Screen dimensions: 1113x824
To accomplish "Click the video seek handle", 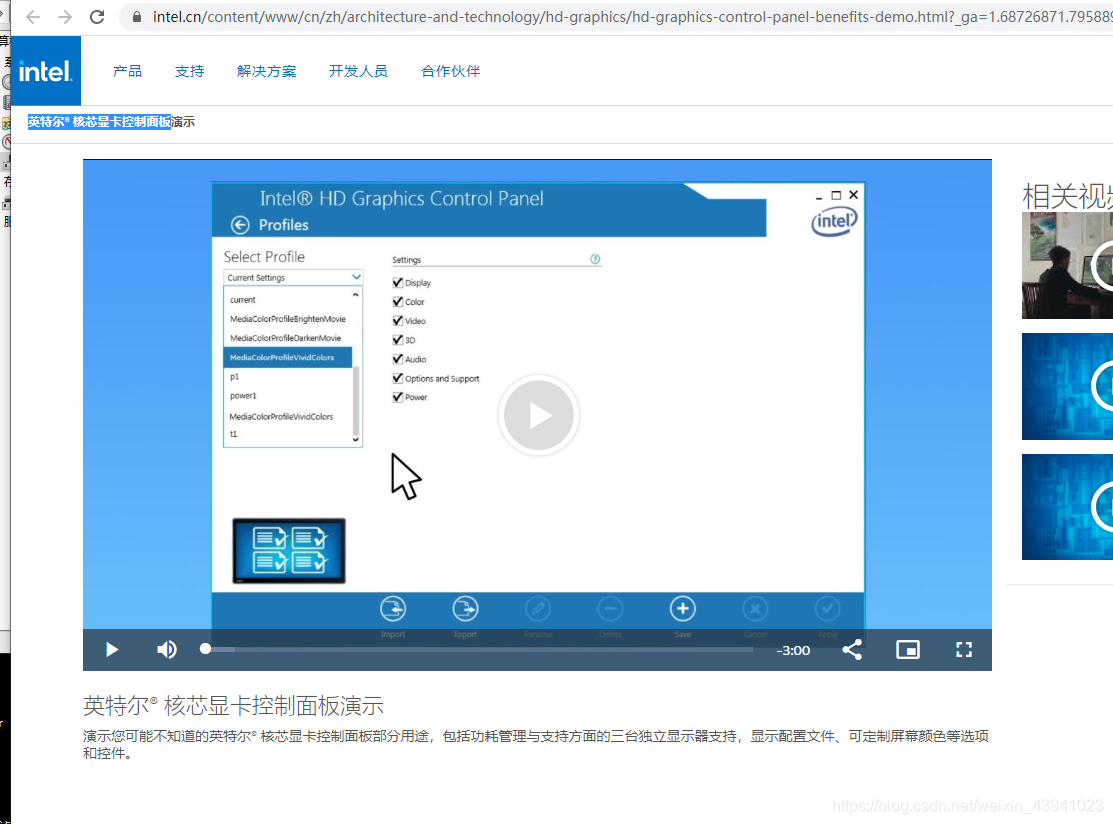I will click(205, 649).
